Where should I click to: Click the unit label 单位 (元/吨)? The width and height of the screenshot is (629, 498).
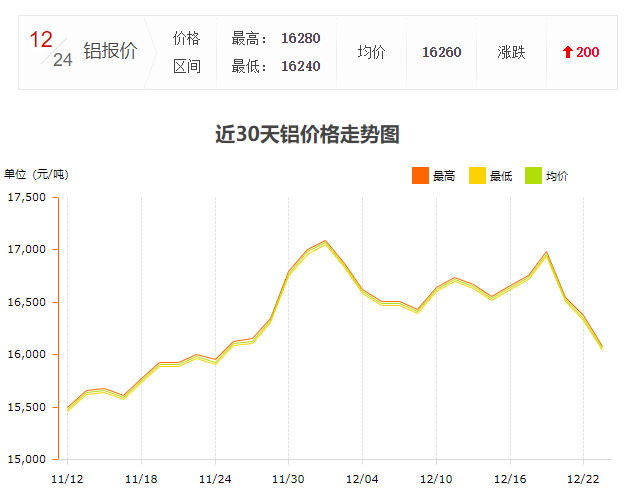[37, 174]
